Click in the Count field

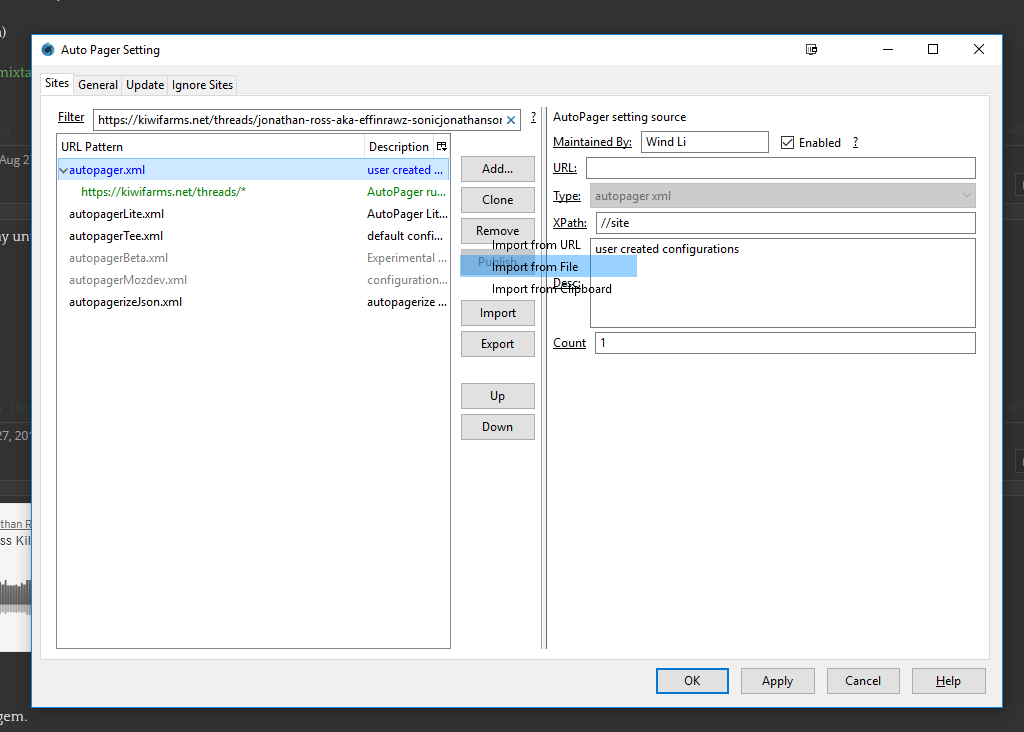coord(785,343)
